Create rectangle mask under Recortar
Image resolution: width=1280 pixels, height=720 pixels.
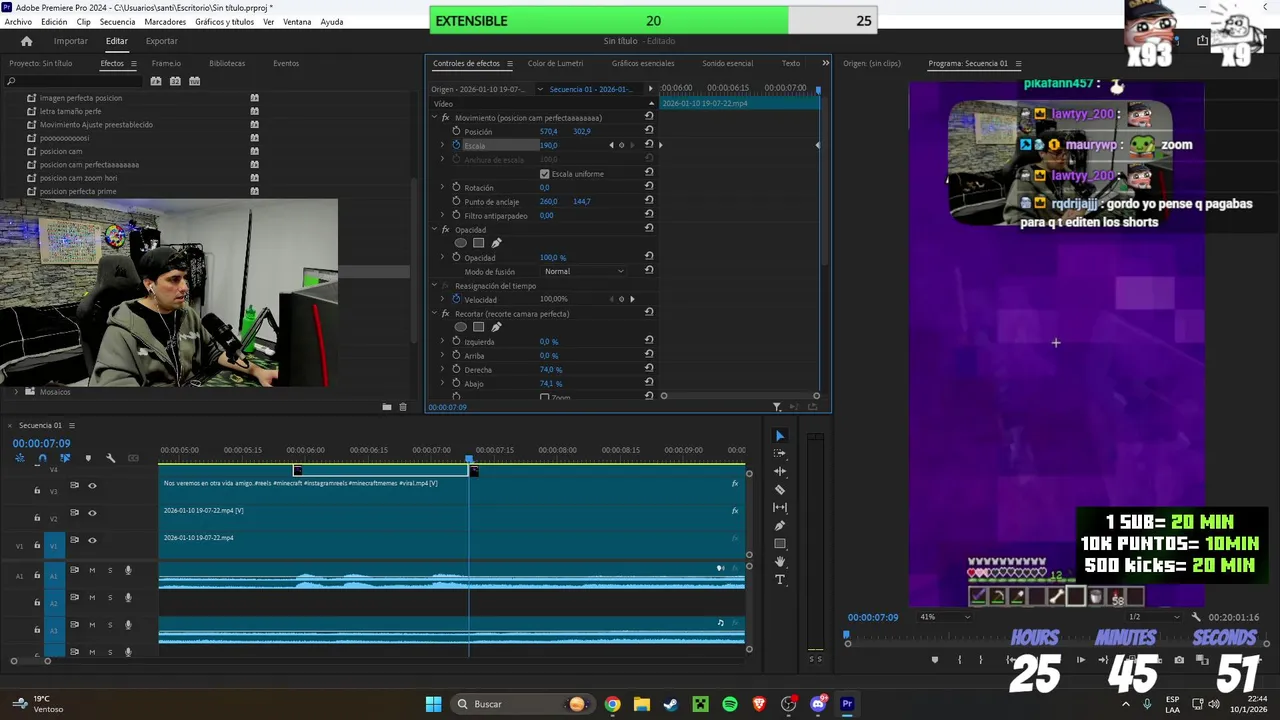tap(478, 327)
